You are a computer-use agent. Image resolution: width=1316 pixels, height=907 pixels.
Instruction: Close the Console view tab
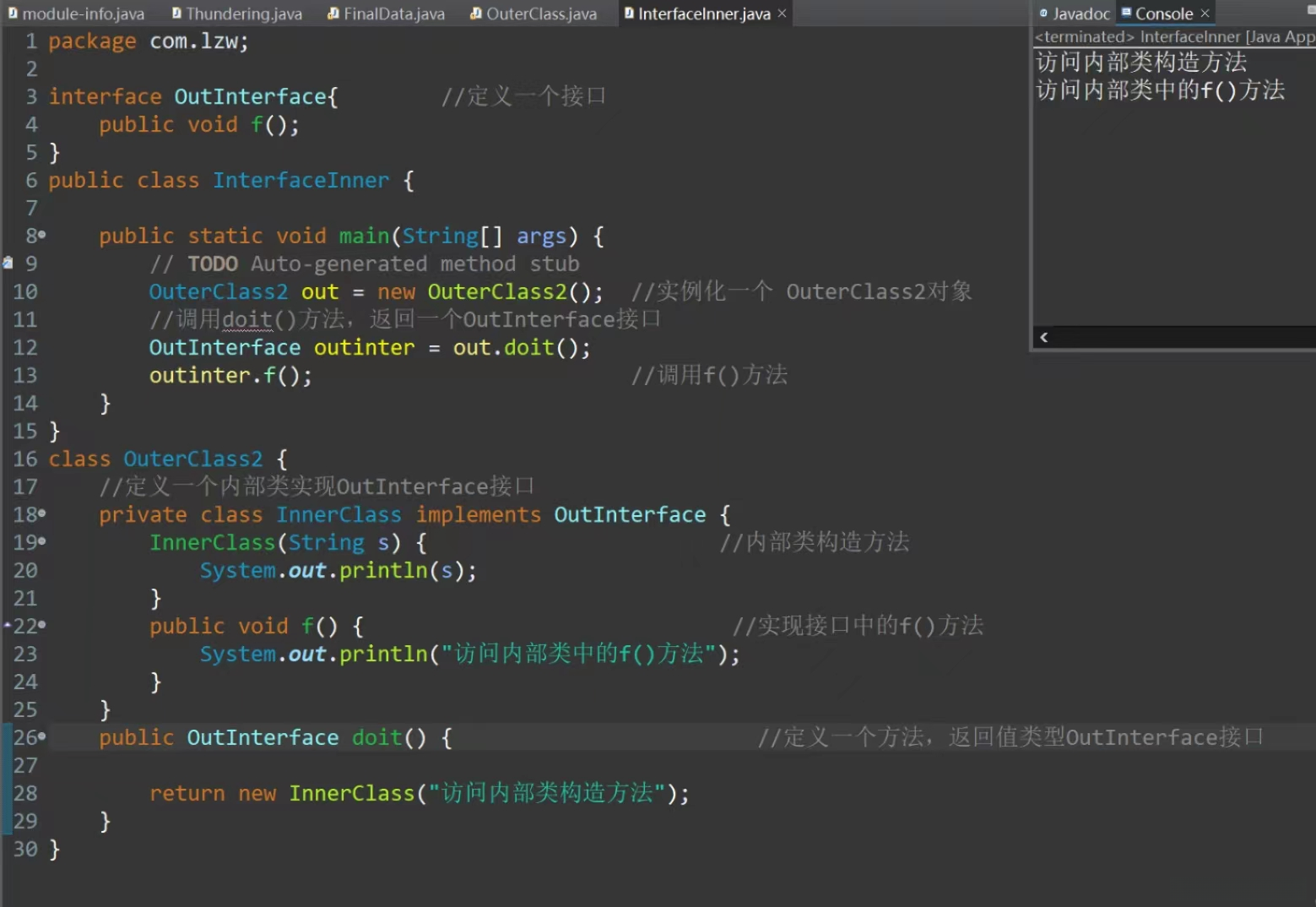pos(1205,14)
